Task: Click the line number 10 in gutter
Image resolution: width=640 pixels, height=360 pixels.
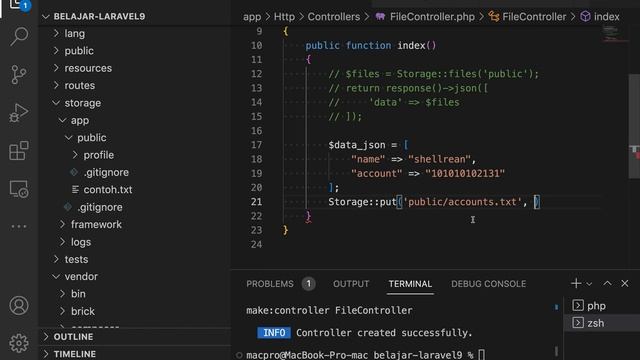Action: (256, 45)
